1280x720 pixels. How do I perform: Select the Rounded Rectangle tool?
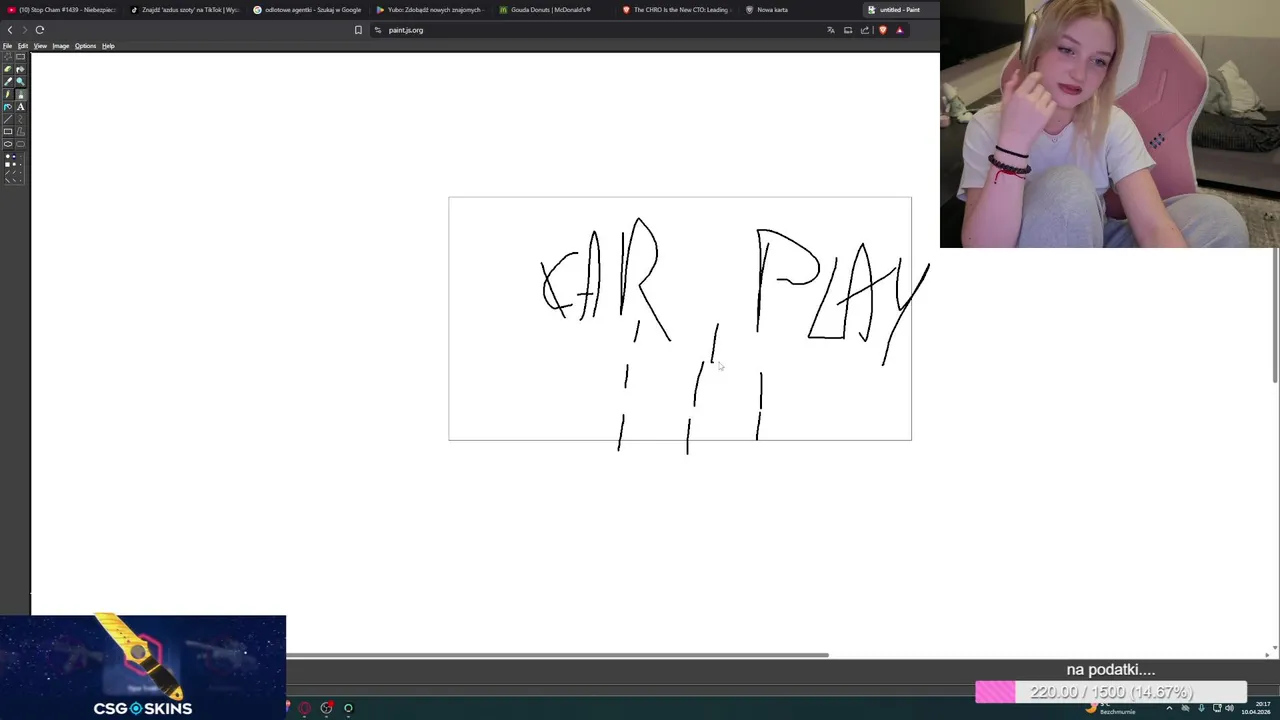coord(20,144)
